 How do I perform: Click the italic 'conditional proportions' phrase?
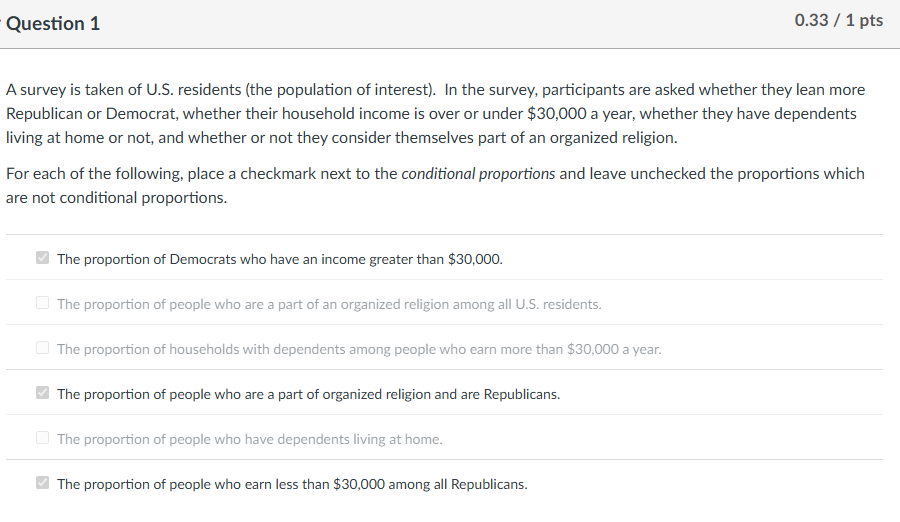(x=478, y=174)
